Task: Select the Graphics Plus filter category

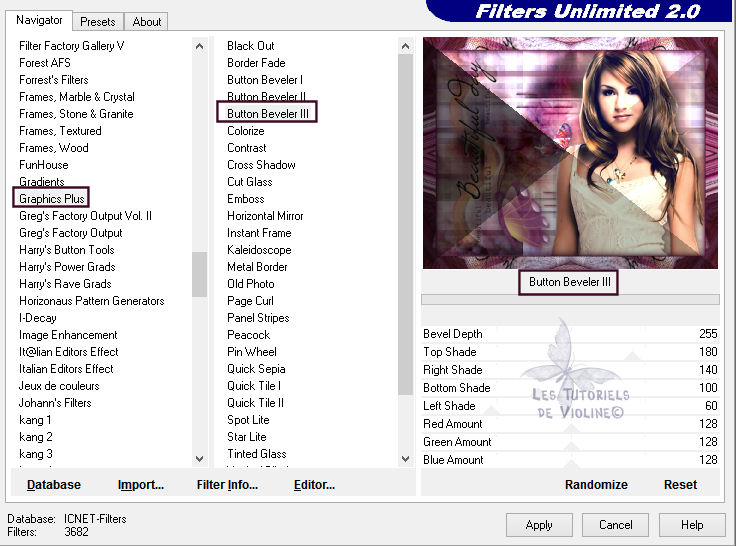Action: [x=52, y=199]
